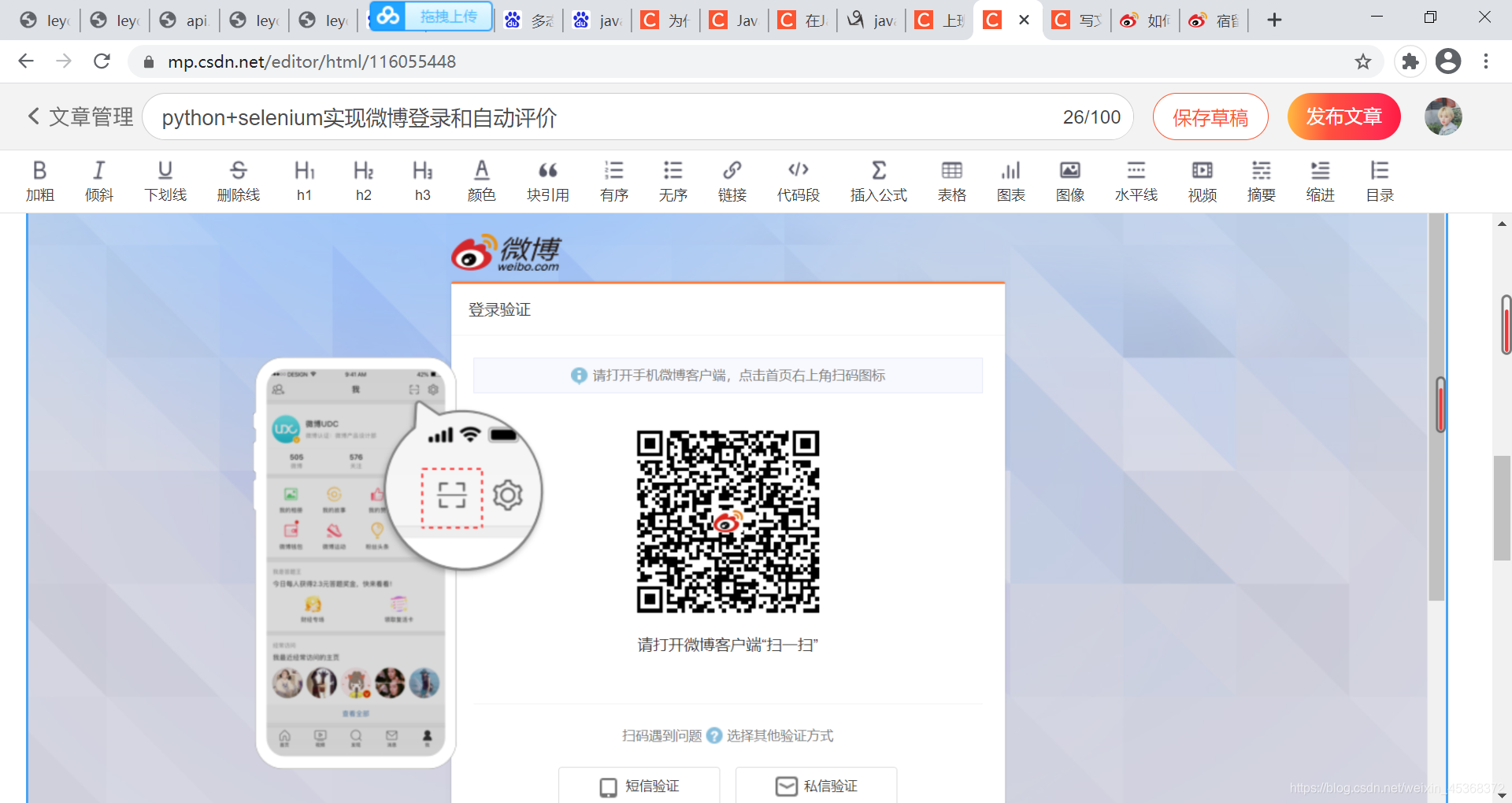Screen dimensions: 1512x803
Task: Publish the article (发布文章)
Action: (x=1343, y=117)
